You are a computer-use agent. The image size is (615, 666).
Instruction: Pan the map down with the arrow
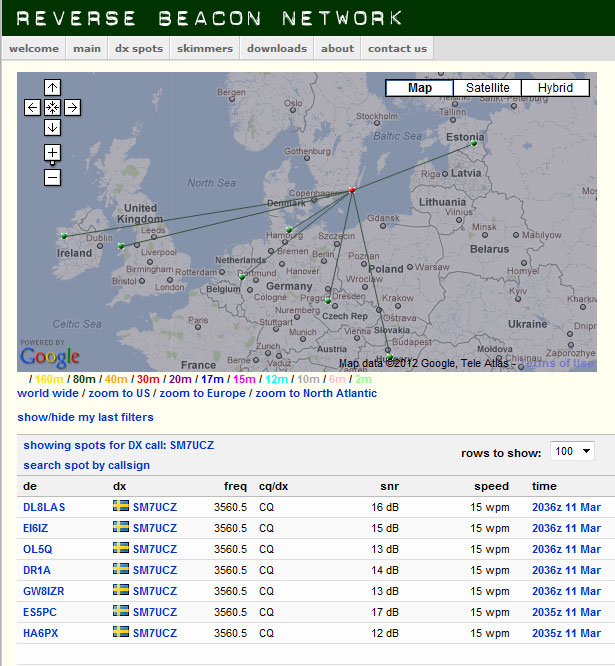point(53,127)
